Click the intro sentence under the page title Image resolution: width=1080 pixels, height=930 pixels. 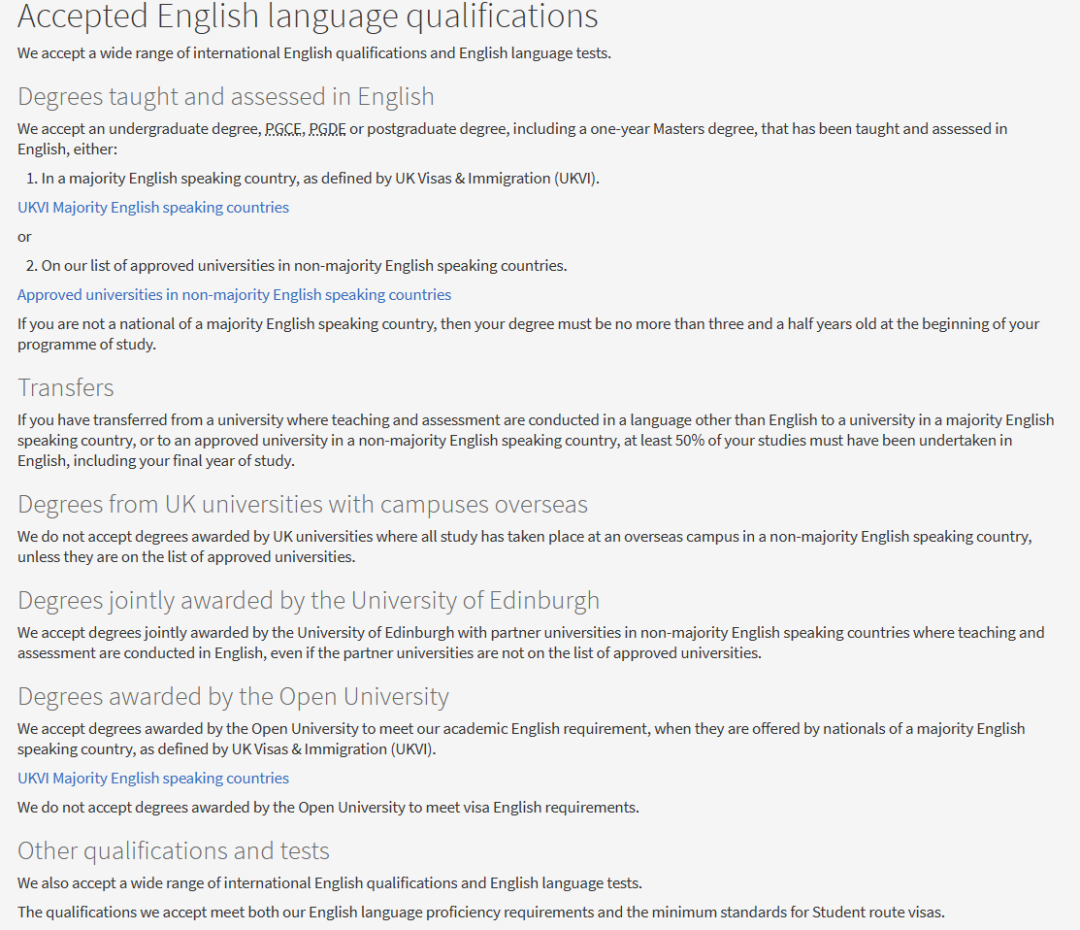(314, 53)
